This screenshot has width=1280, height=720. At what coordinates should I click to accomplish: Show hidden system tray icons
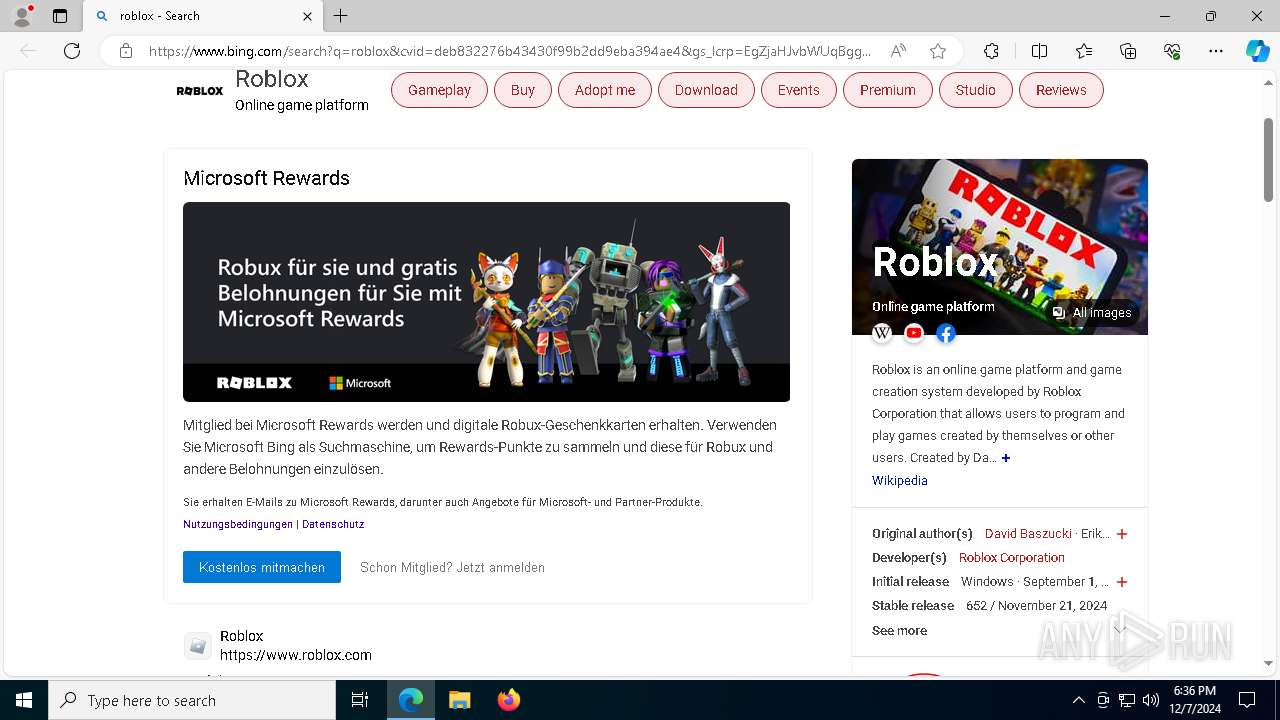click(1078, 700)
